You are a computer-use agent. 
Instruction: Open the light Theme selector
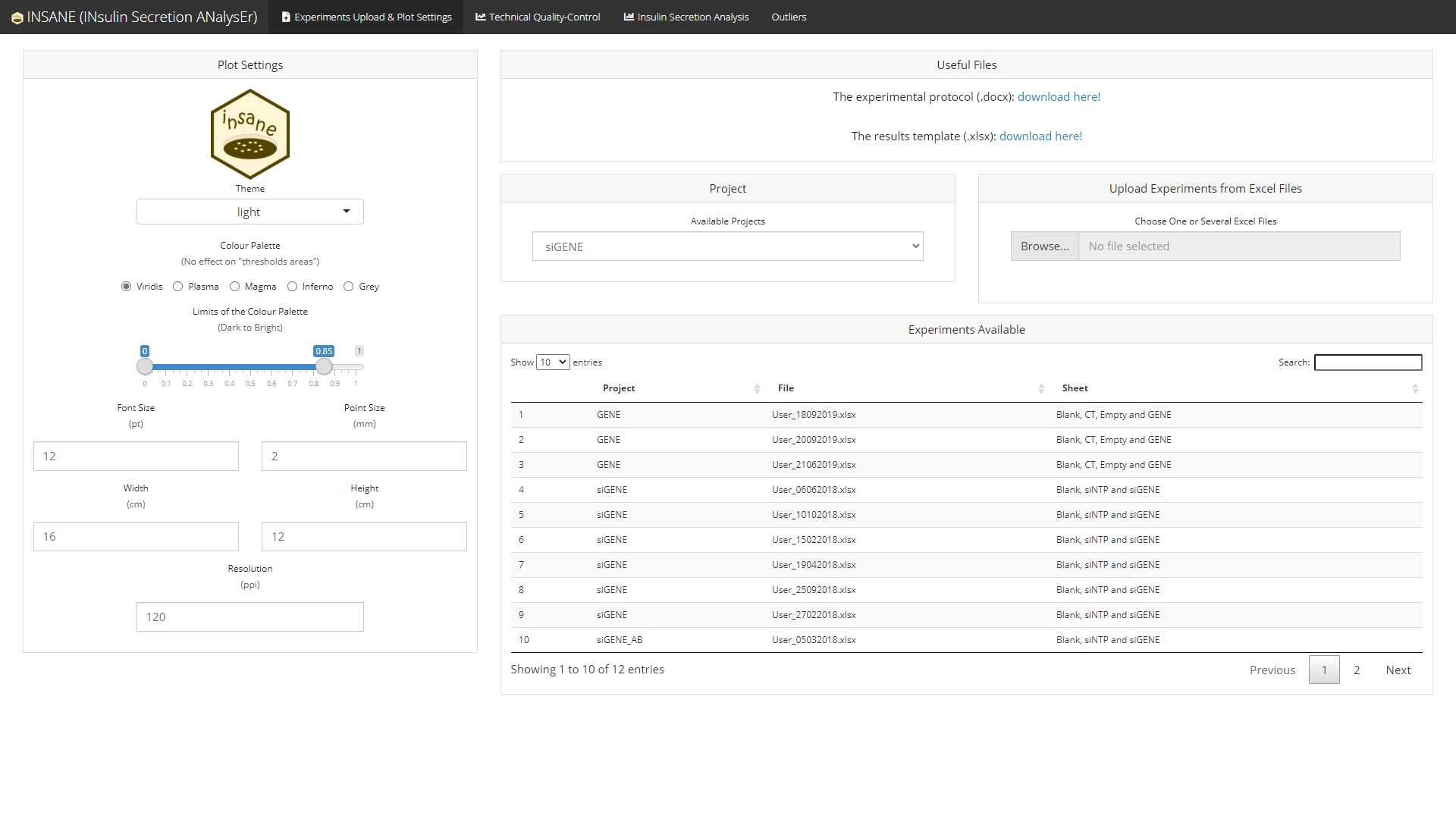click(x=249, y=212)
